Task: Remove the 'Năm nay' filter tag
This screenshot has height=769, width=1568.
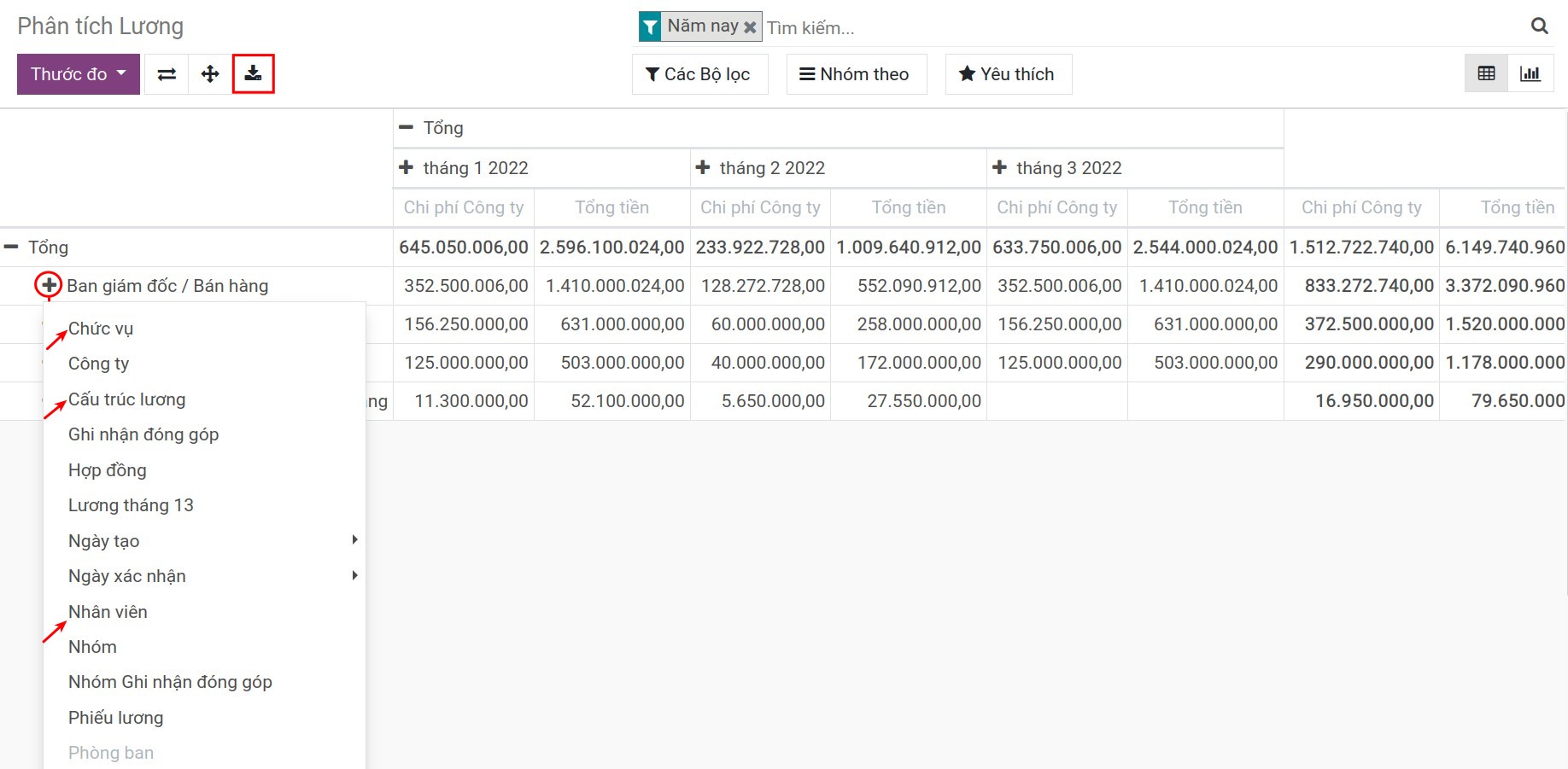Action: [x=750, y=27]
